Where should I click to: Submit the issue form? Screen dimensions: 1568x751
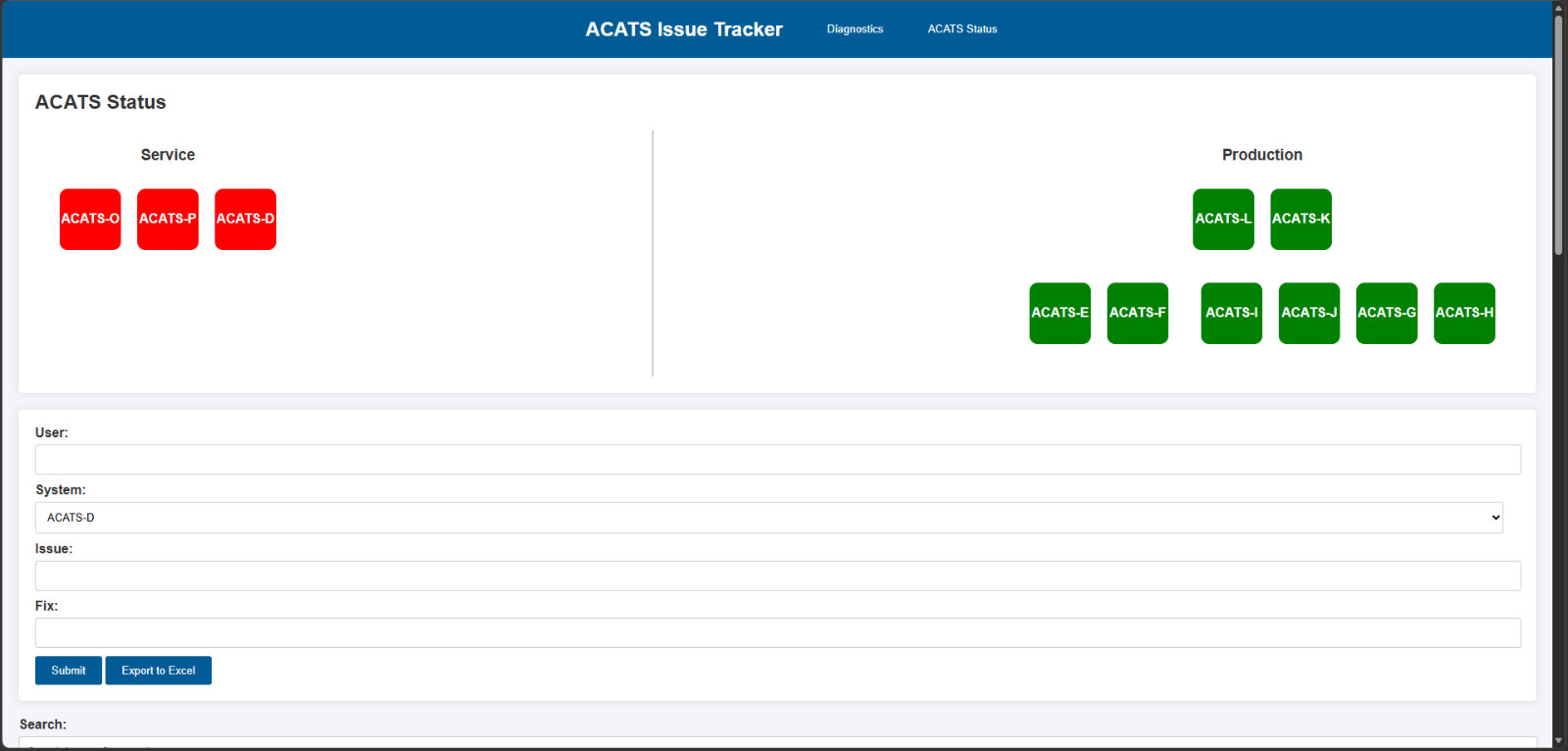69,671
